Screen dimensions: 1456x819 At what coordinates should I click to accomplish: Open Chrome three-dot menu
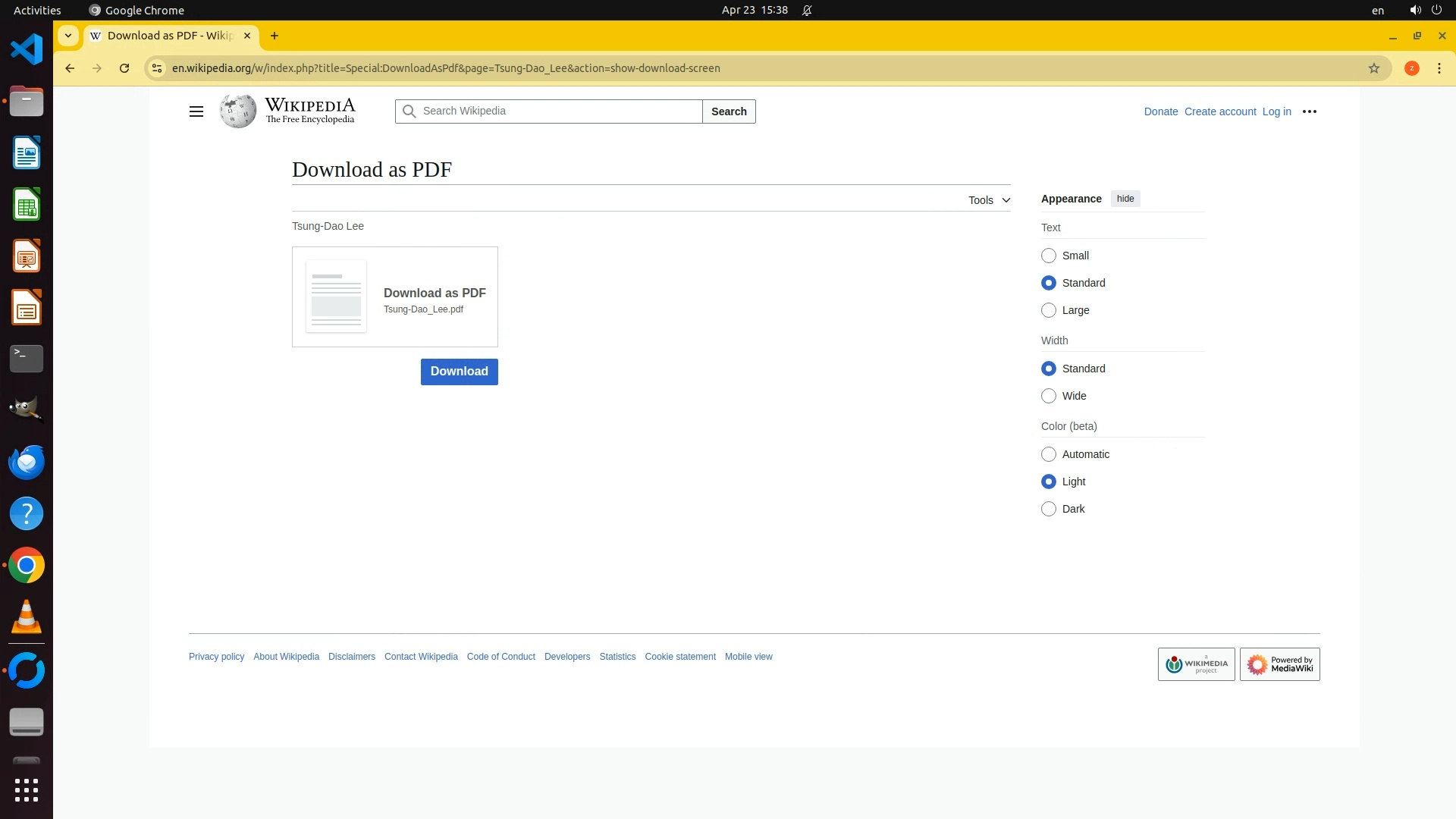(1439, 68)
